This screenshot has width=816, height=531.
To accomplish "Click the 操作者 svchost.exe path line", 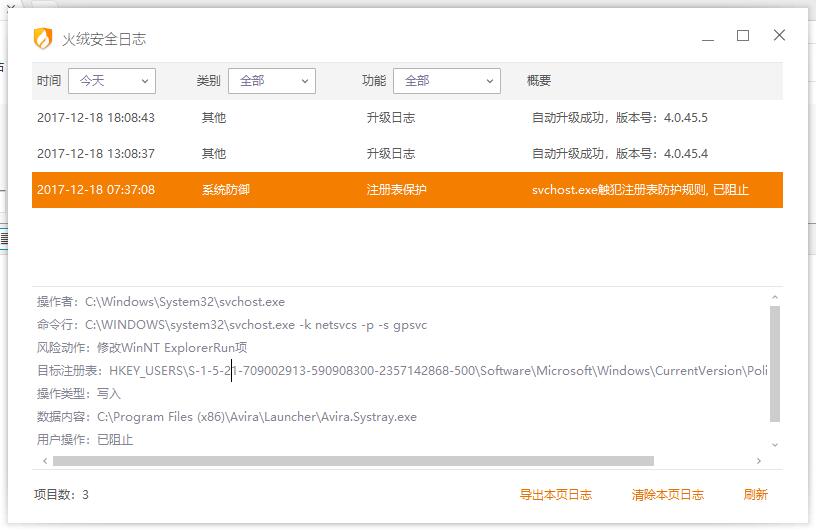I will tap(161, 302).
